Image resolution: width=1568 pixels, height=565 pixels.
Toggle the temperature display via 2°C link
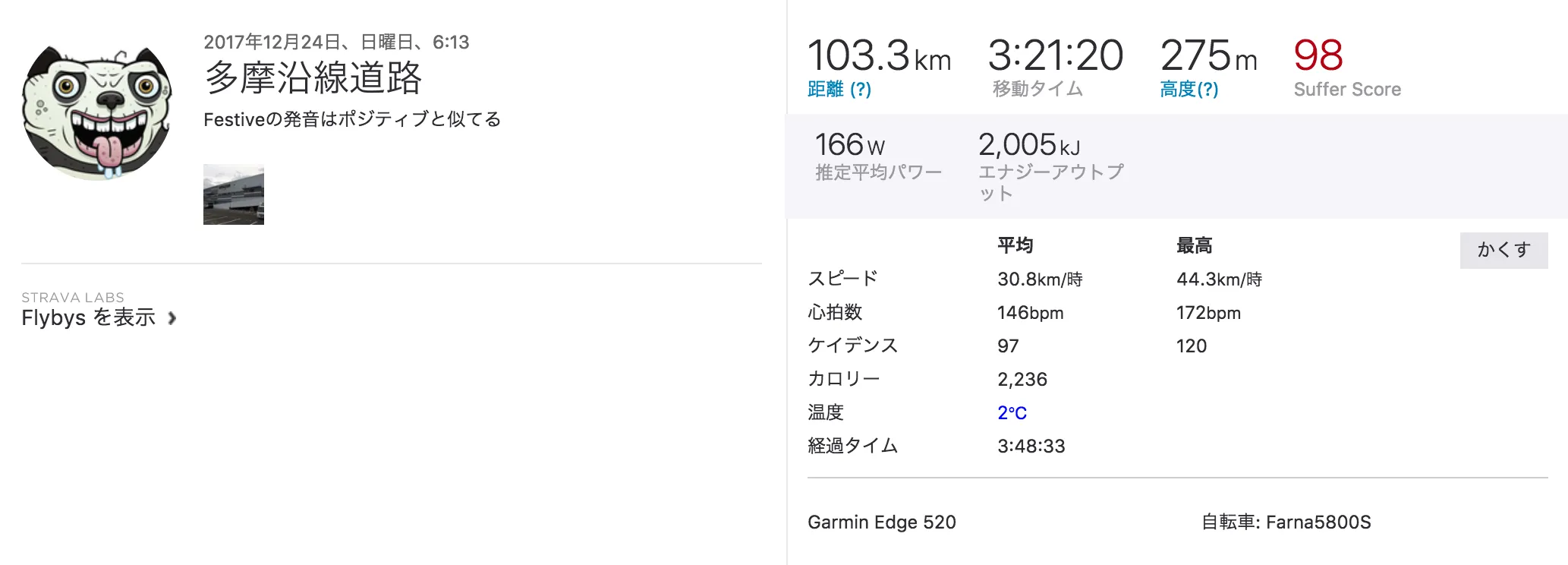pos(1010,412)
